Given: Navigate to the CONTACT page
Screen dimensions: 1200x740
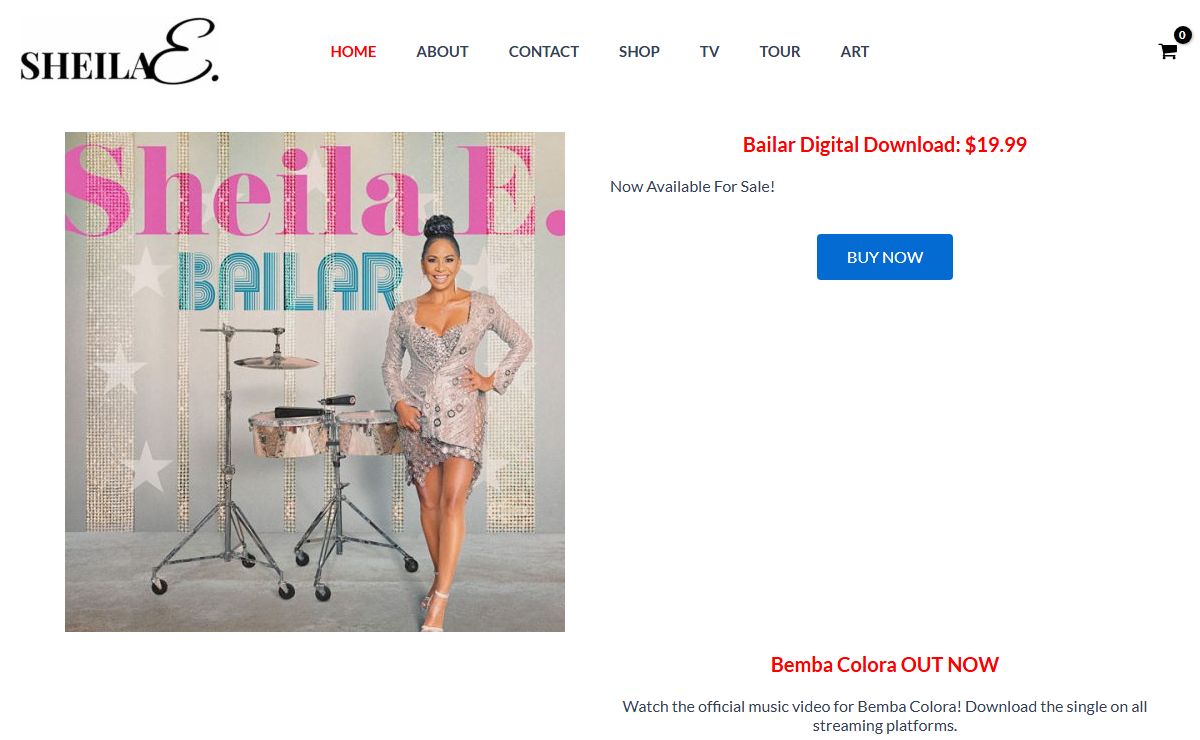Looking at the screenshot, I should pyautogui.click(x=543, y=51).
